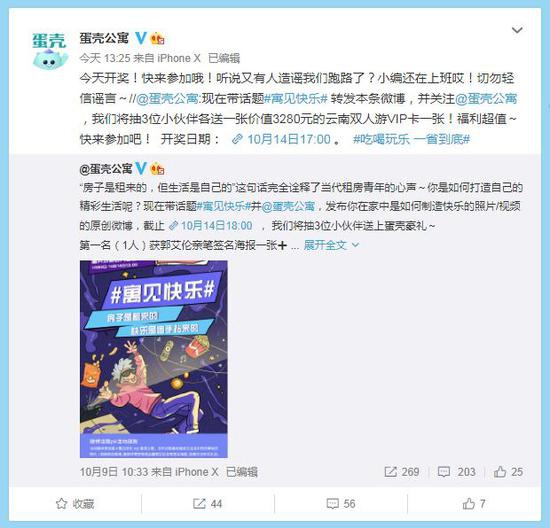550x528 pixels.
Task: Enlarge the #寓见快乐# poster image
Action: (x=154, y=359)
